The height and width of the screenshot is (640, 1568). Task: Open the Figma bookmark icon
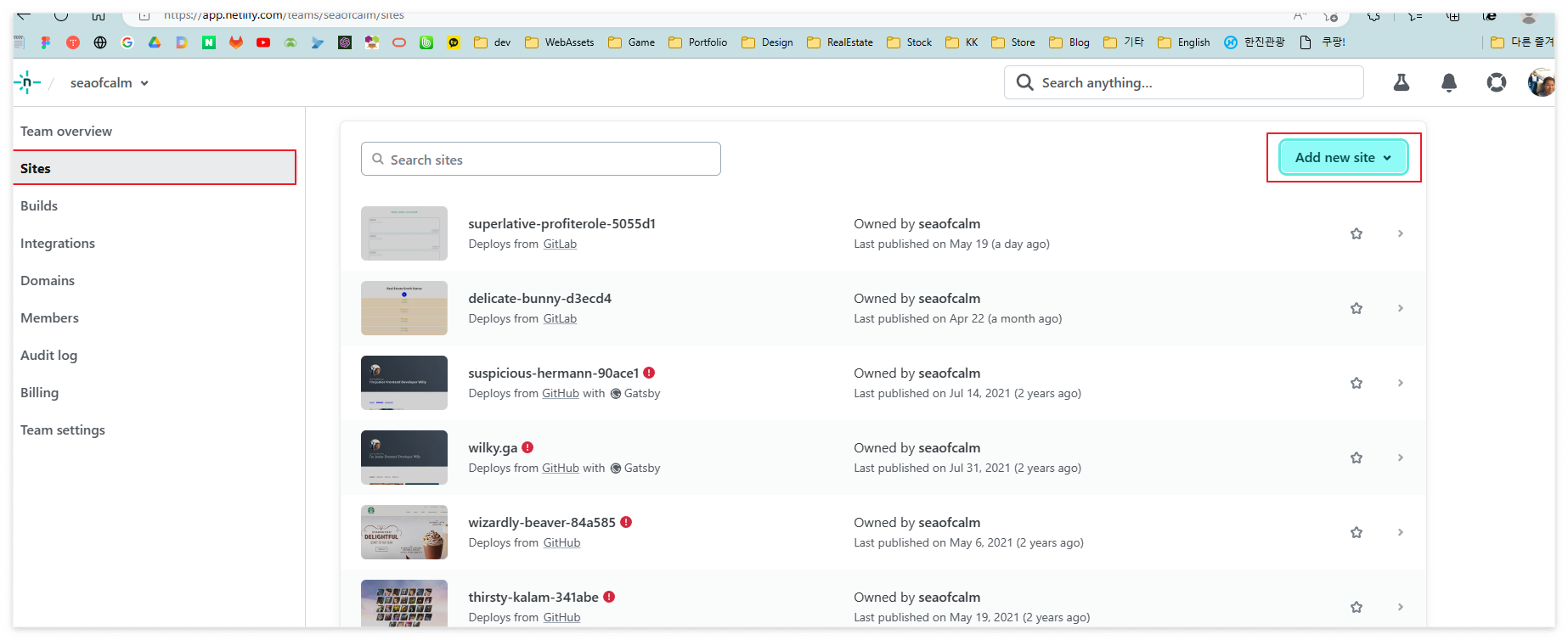pos(46,42)
